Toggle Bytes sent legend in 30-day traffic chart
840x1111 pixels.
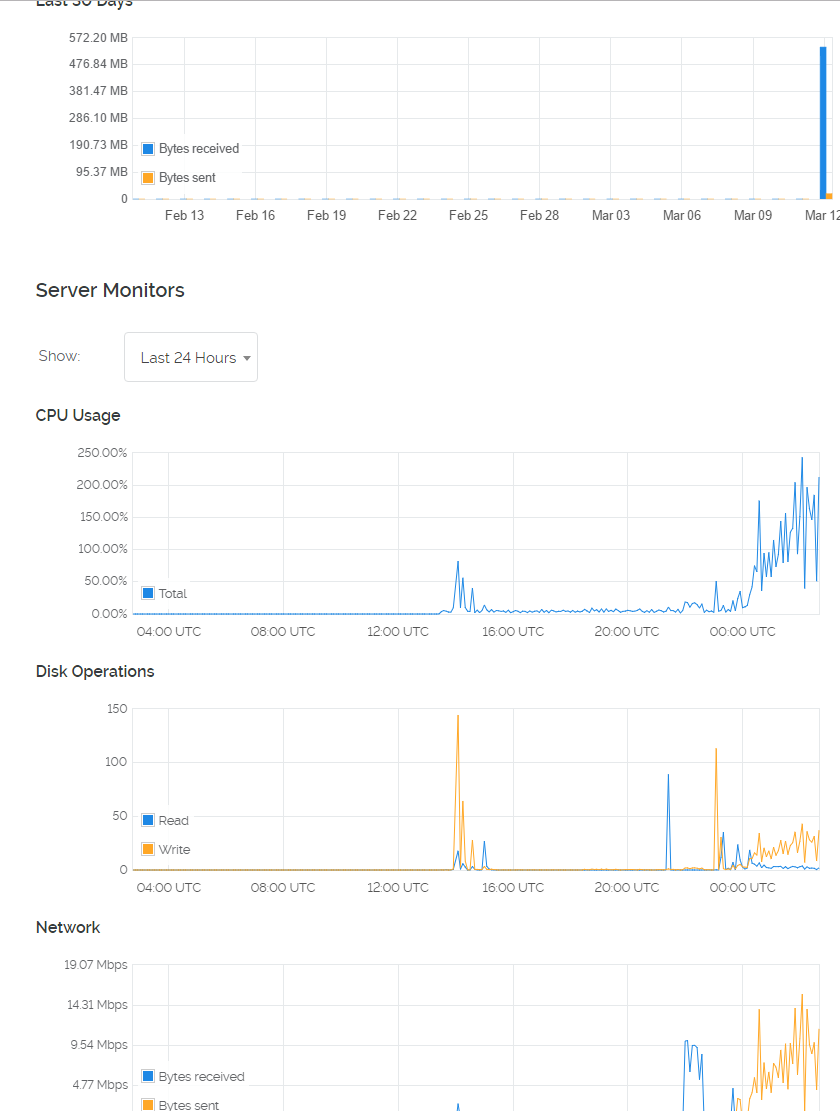click(x=179, y=178)
